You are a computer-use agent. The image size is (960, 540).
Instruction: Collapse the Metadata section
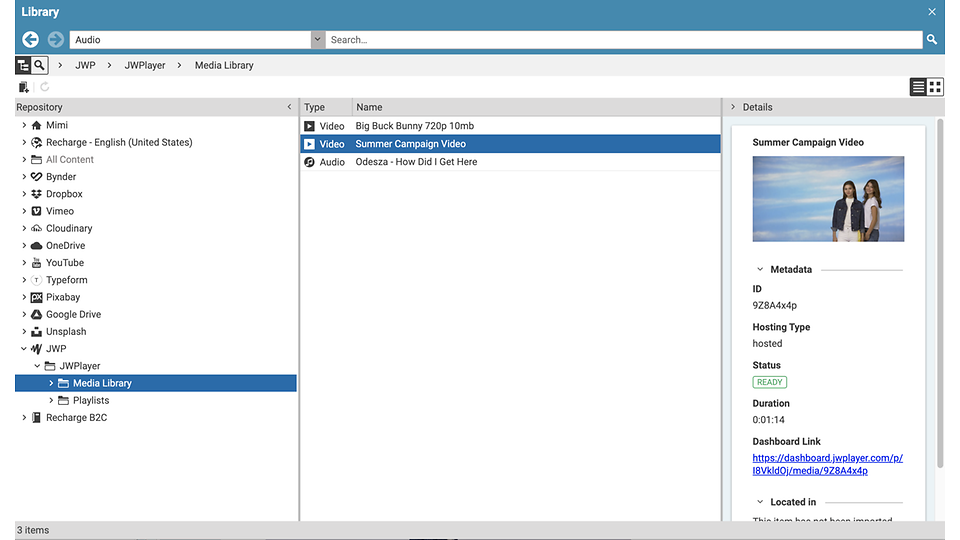click(760, 269)
